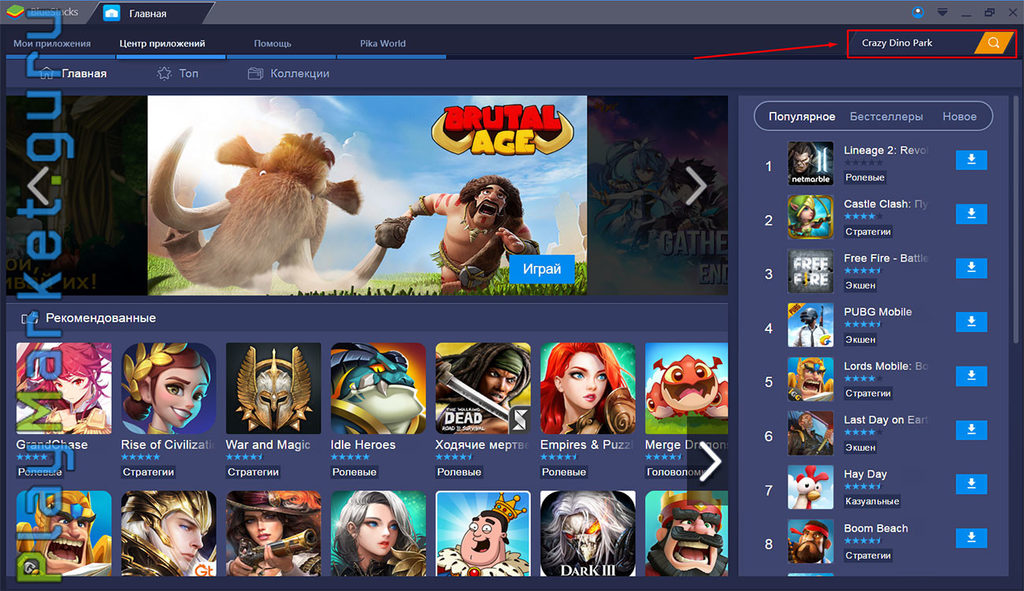1024x591 pixels.
Task: Open the Pika World tab
Action: click(x=383, y=44)
